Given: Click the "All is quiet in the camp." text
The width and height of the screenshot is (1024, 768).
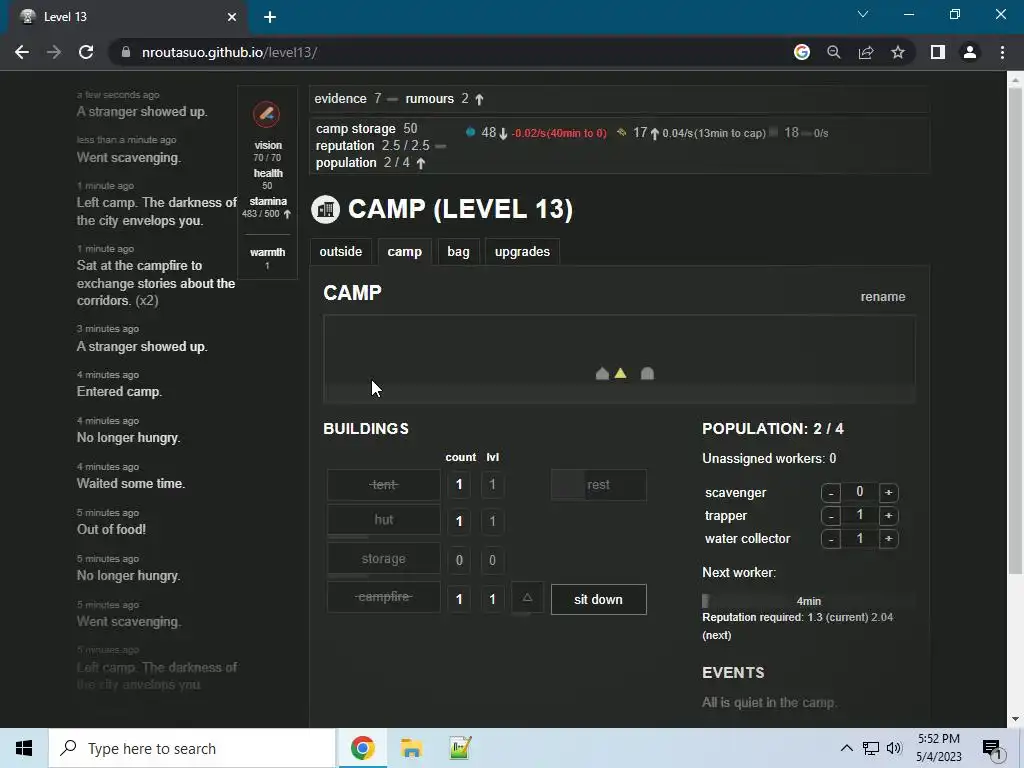Looking at the screenshot, I should pos(769,703).
